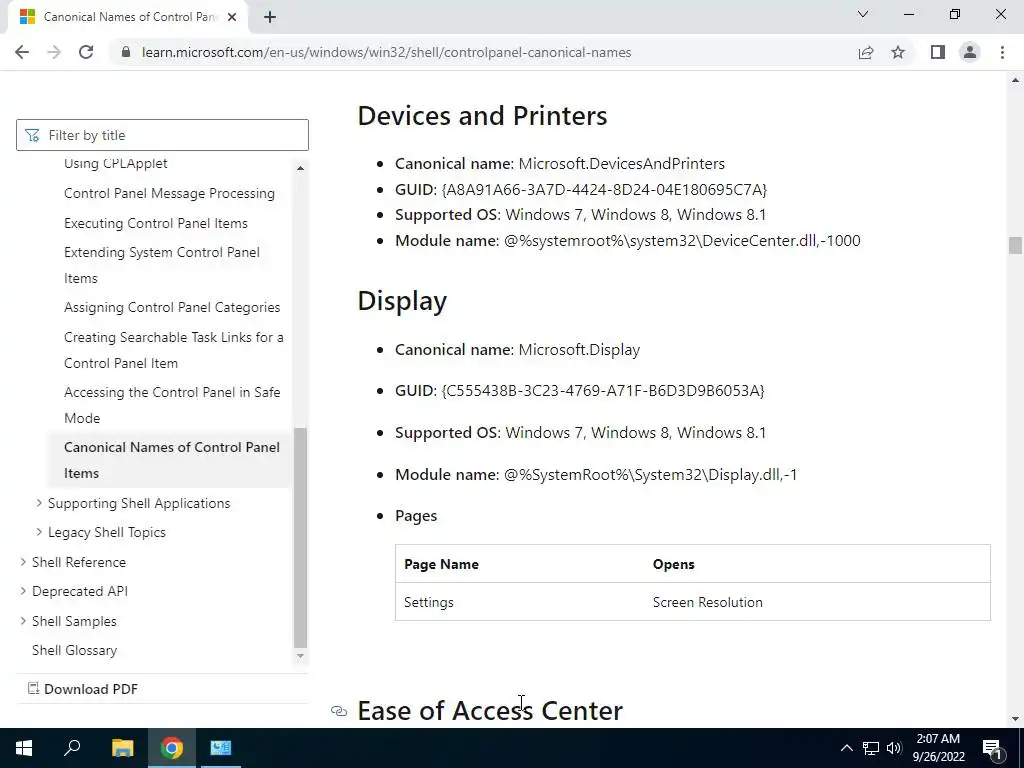Click the Ease of Access Center heading

point(490,711)
